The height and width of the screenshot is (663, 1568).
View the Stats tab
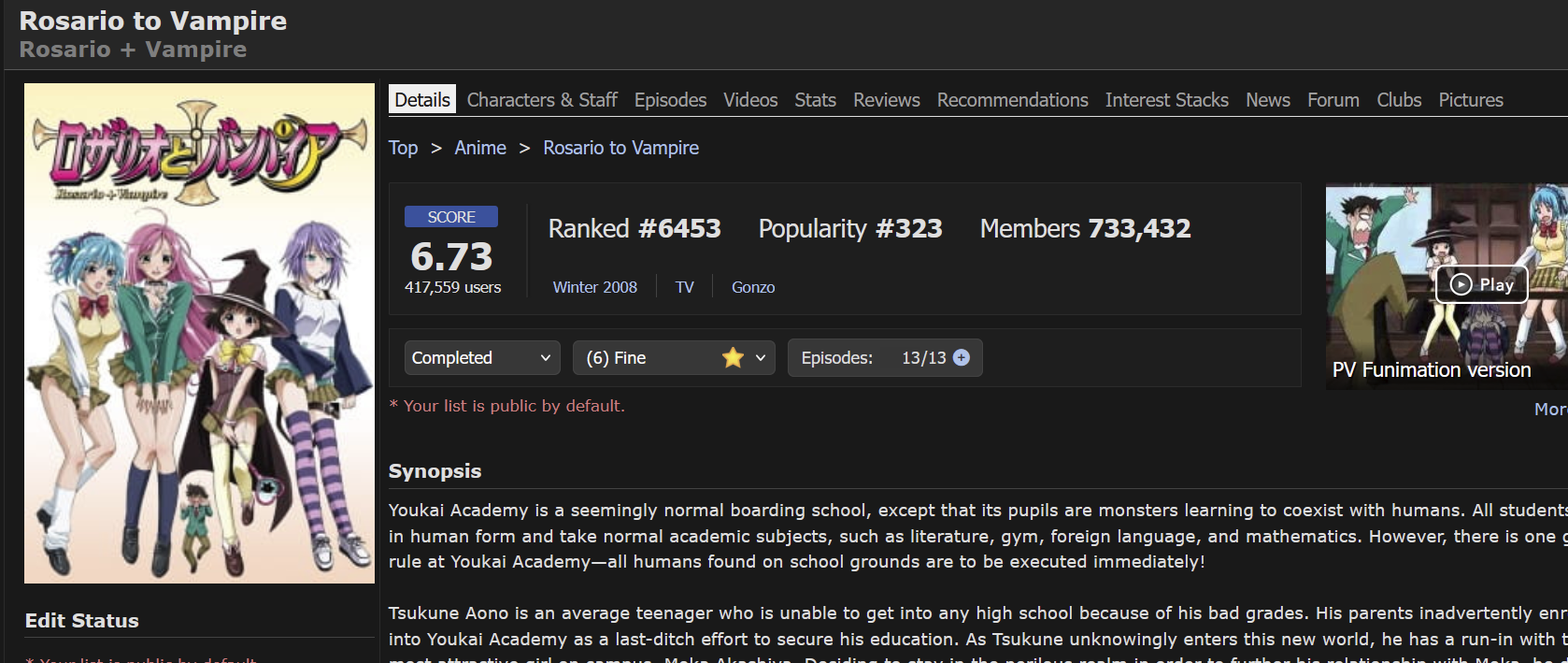pos(815,99)
